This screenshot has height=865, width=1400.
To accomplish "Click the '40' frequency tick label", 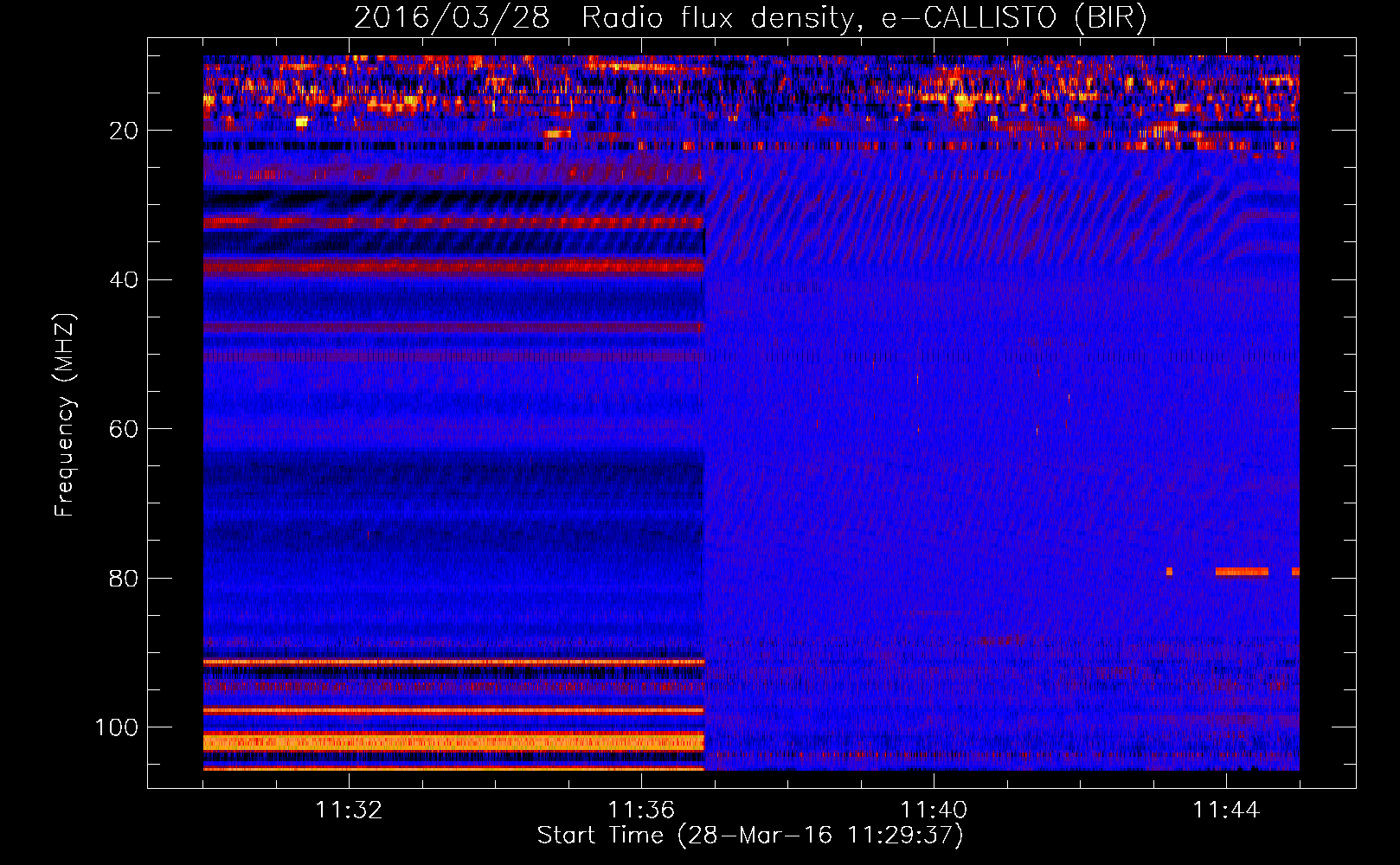I will (x=125, y=280).
